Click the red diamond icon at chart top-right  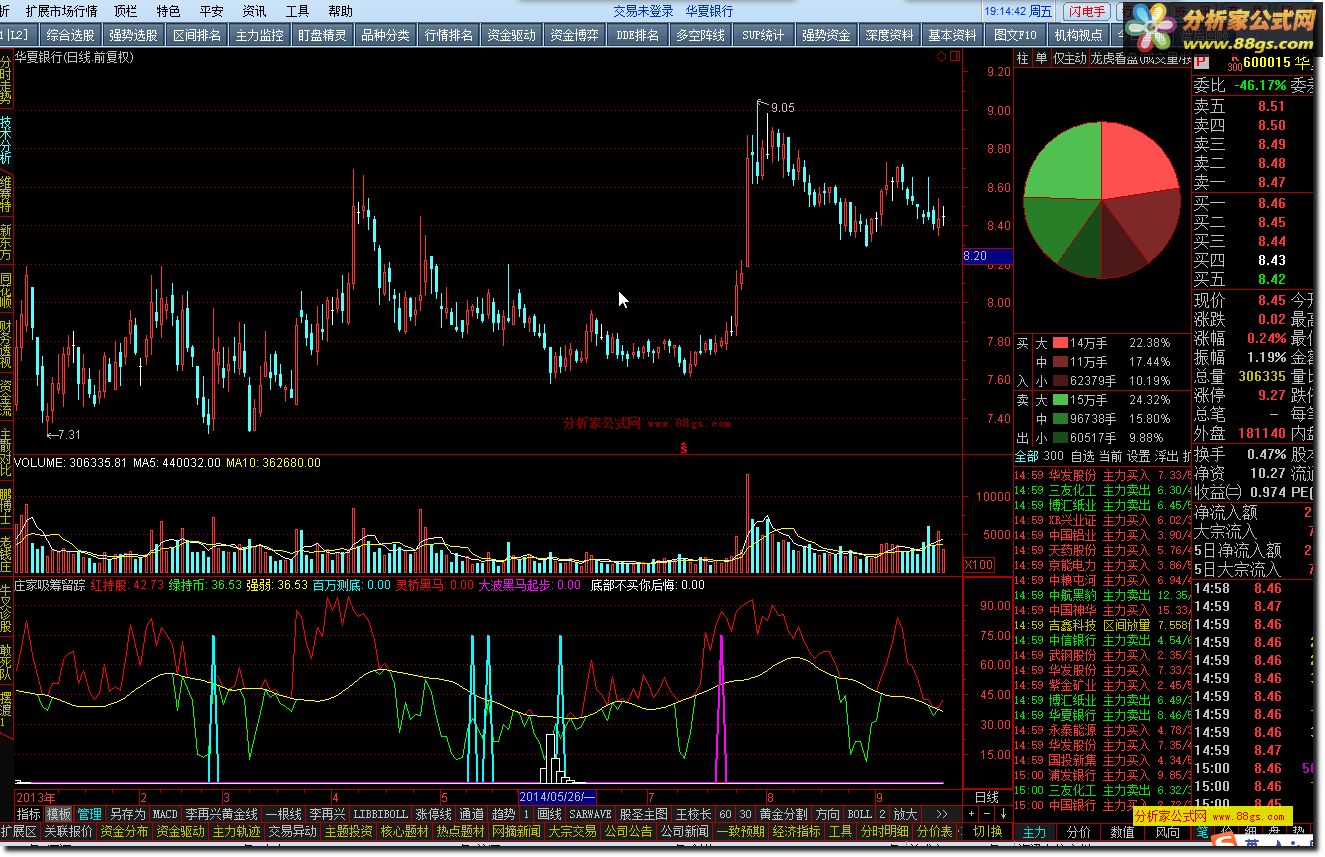941,57
